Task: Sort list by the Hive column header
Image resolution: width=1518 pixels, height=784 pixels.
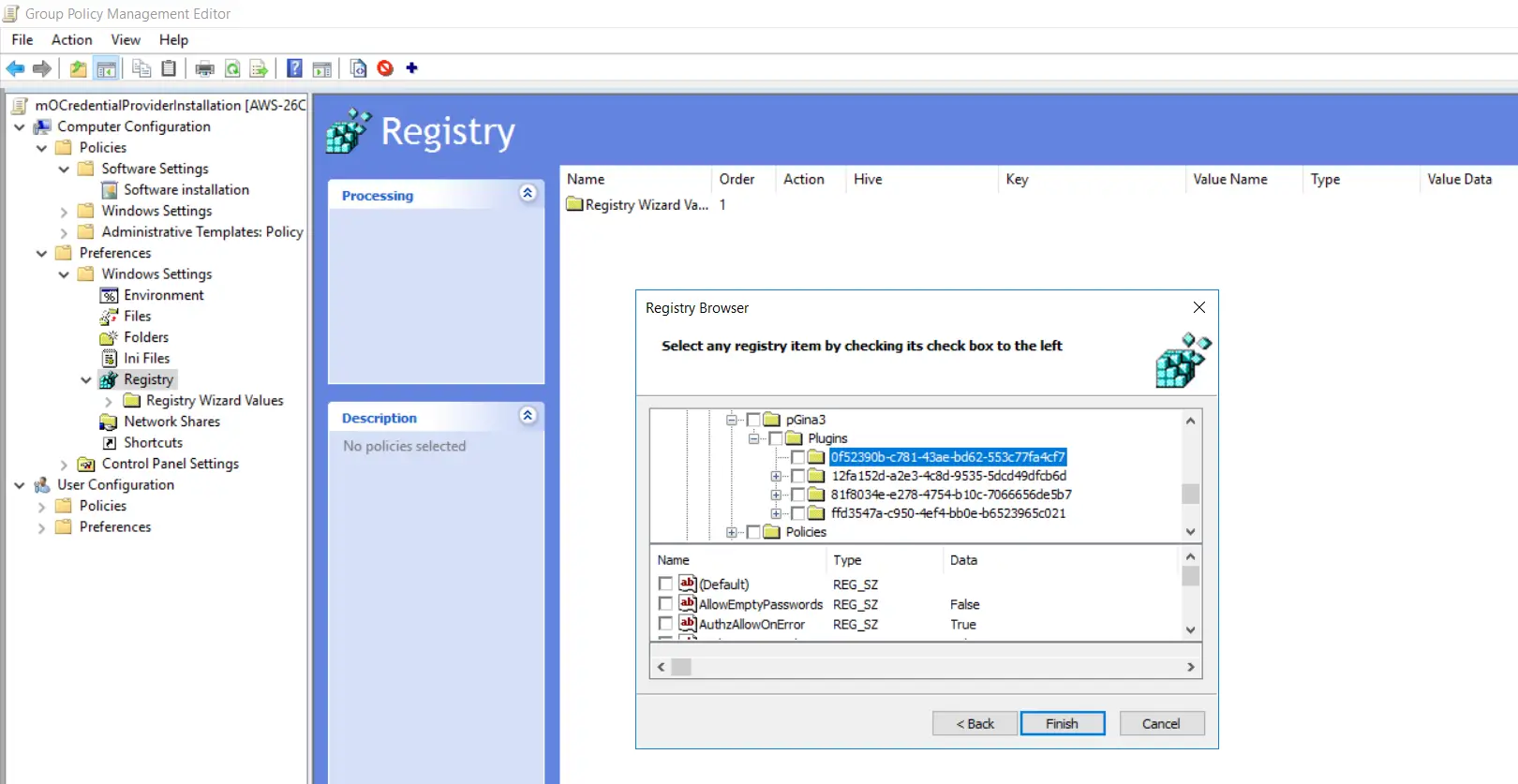Action: [922, 179]
